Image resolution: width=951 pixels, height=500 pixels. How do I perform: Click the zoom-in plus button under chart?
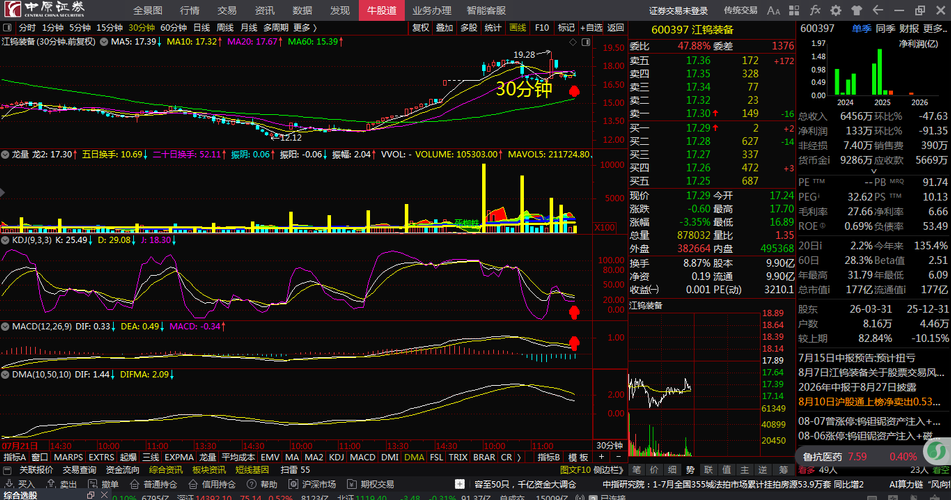(x=602, y=457)
